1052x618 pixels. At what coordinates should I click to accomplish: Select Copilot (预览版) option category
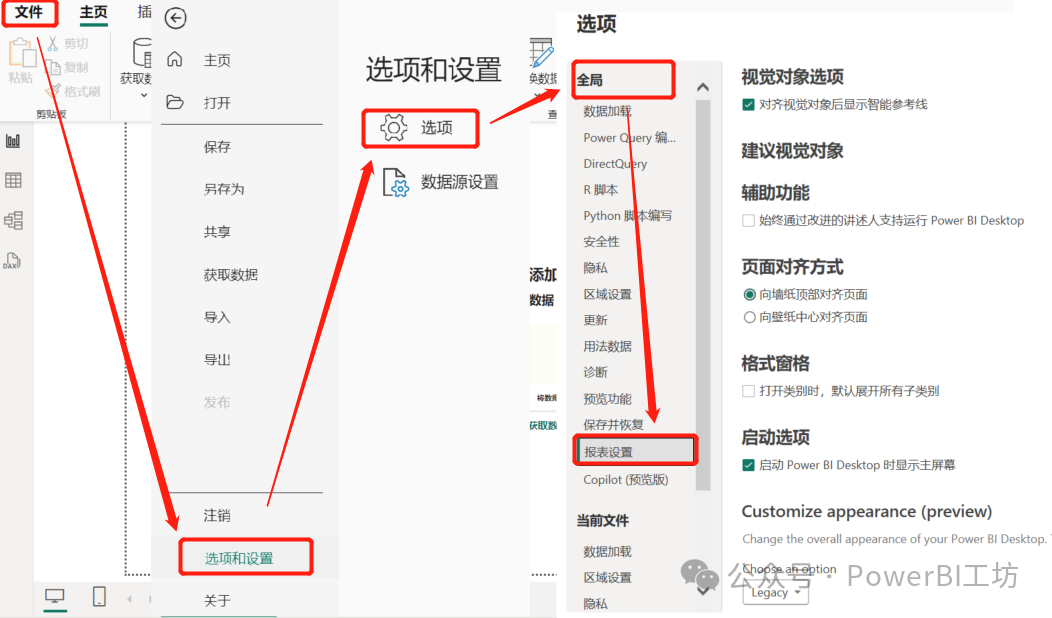point(626,480)
